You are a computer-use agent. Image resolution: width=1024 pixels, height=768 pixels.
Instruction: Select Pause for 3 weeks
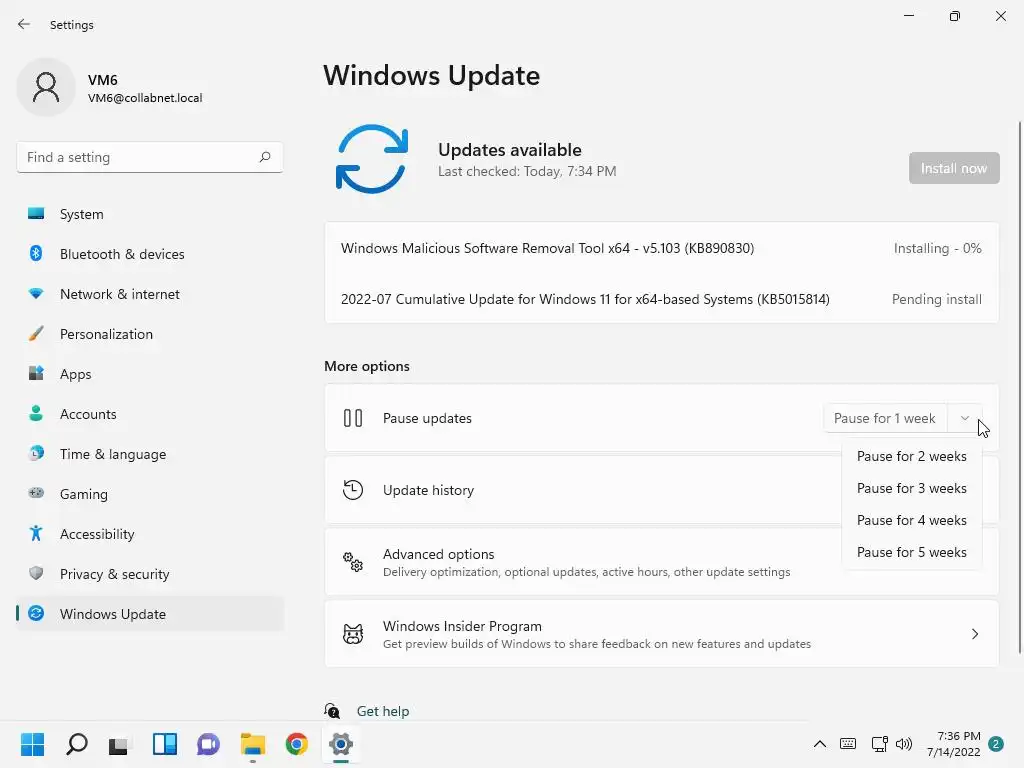pyautogui.click(x=912, y=488)
